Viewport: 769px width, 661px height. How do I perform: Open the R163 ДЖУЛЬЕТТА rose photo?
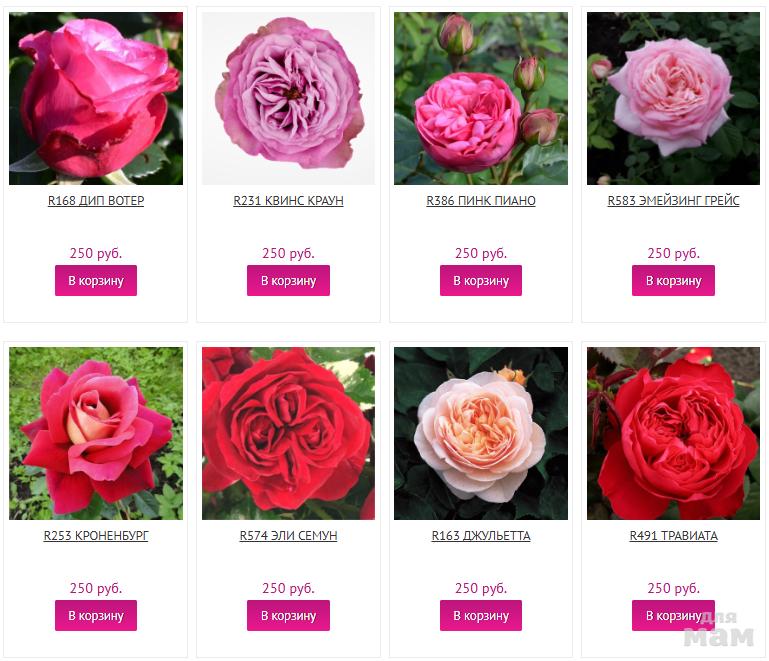point(481,433)
